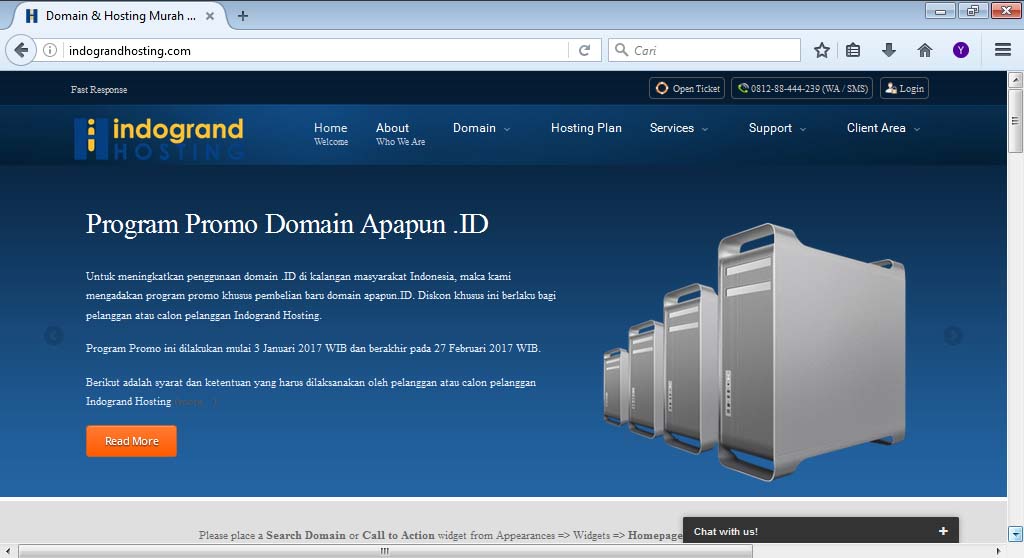Screen dimensions: 1024x558
Task: Open the bookmarks list icon
Action: point(853,50)
